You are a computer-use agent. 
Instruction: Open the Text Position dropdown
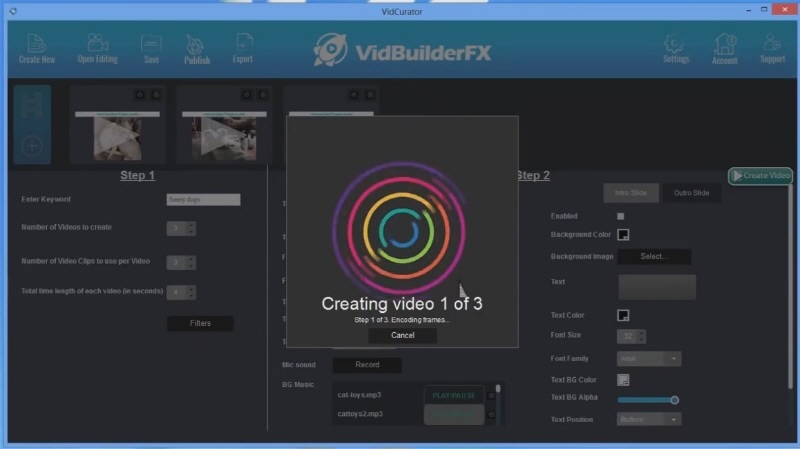(648, 419)
